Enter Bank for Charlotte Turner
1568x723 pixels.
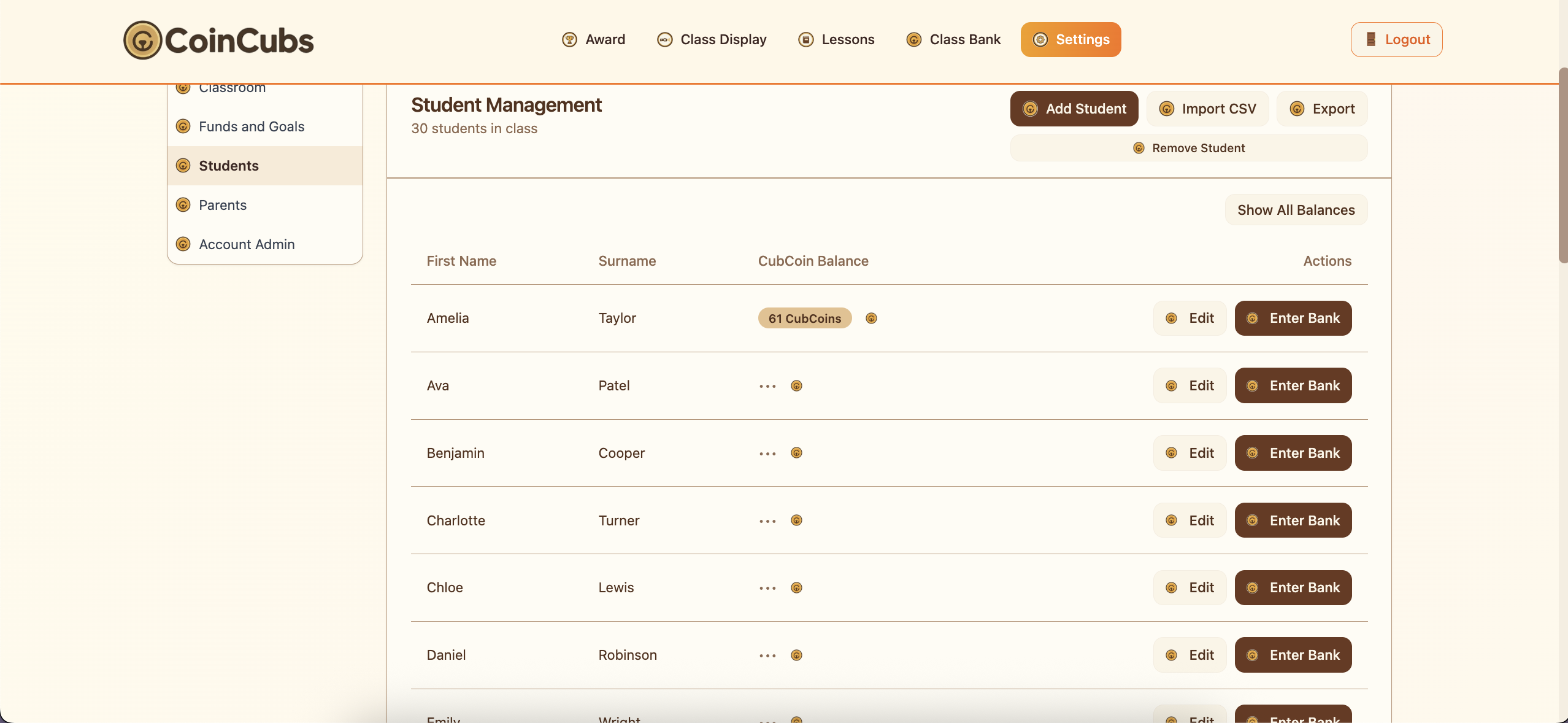[1293, 520]
